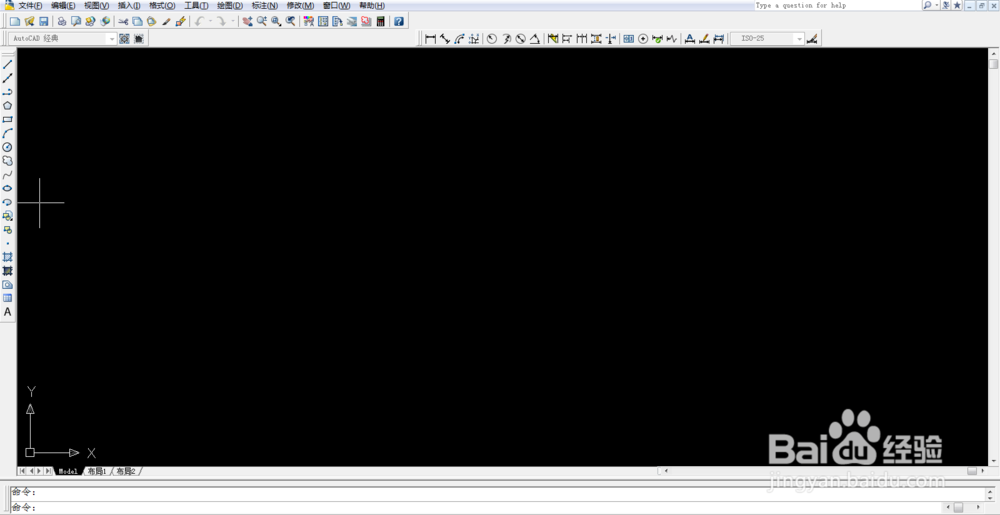Select the Polygon tool
This screenshot has width=1000, height=515.
(8, 106)
